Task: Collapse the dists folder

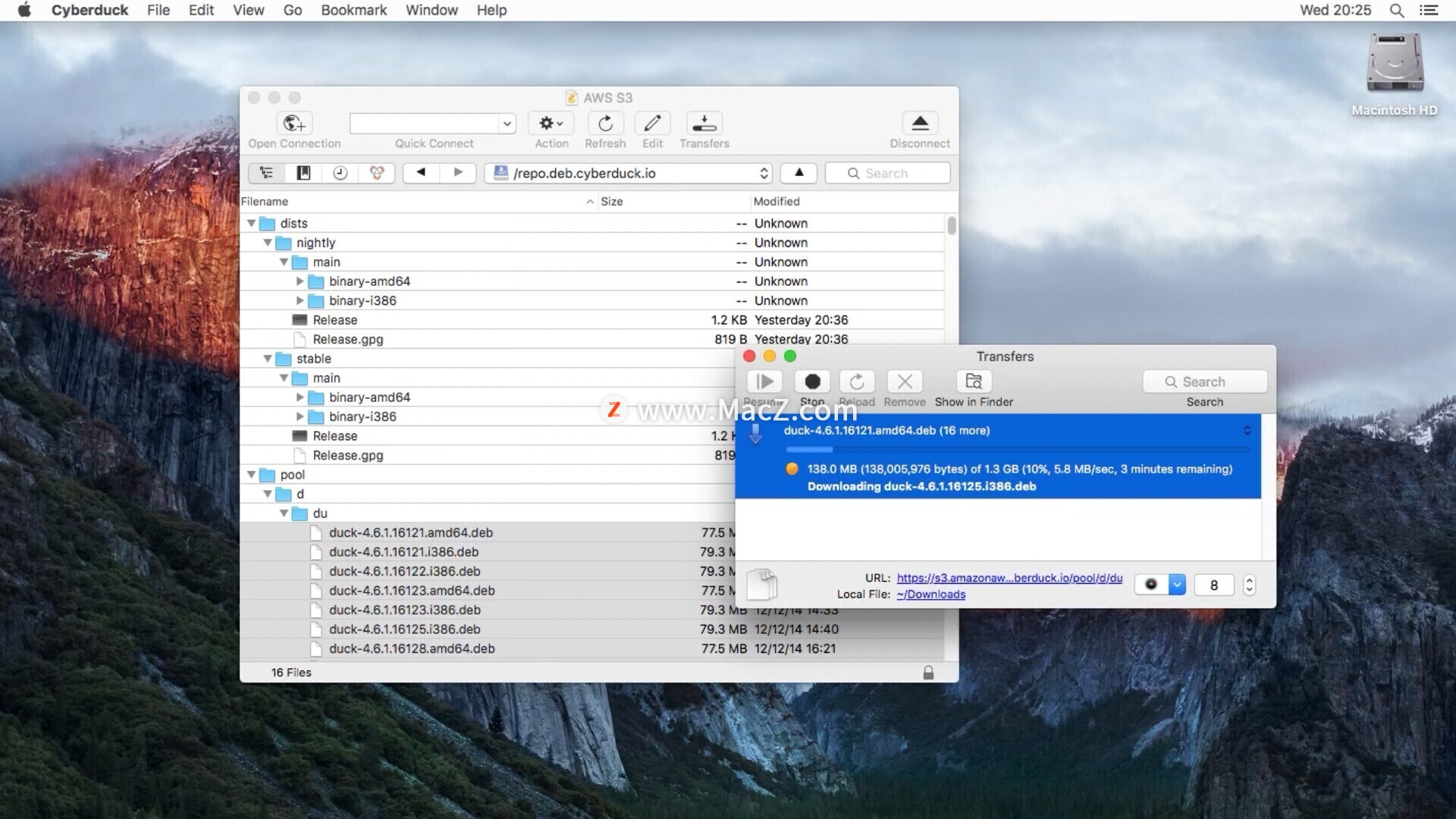Action: (x=251, y=223)
